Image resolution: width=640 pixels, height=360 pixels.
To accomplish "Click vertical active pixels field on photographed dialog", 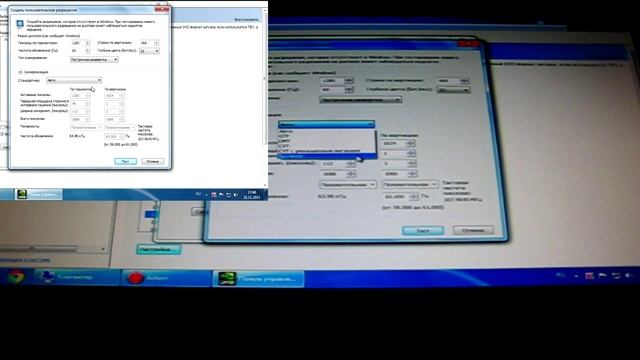I will click(398, 144).
